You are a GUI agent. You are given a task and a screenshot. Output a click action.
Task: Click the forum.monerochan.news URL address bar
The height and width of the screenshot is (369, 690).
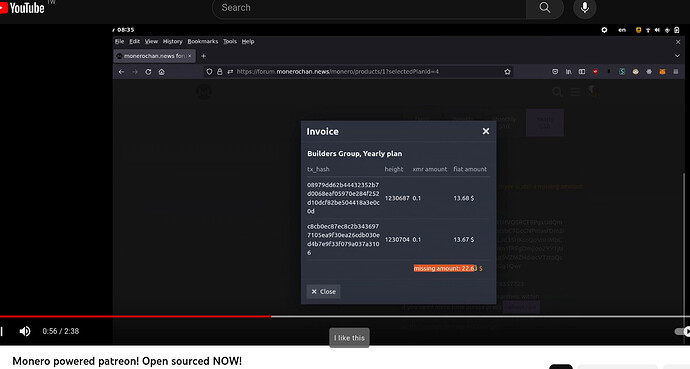359,72
